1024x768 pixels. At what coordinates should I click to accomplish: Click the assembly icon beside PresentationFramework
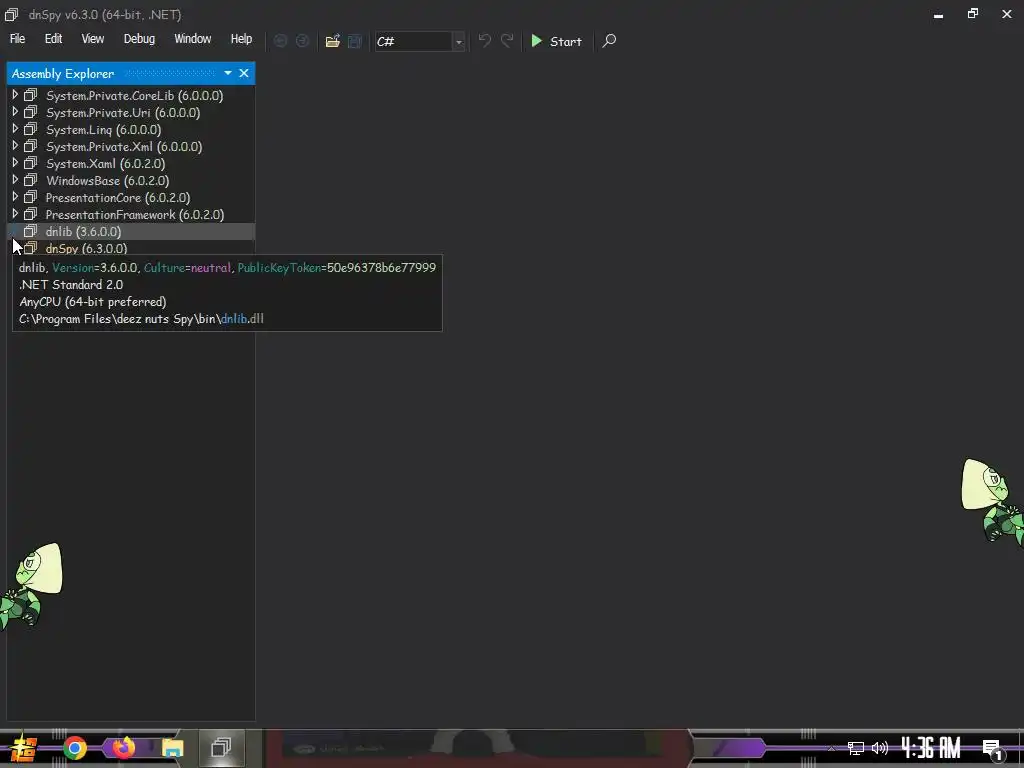click(31, 214)
